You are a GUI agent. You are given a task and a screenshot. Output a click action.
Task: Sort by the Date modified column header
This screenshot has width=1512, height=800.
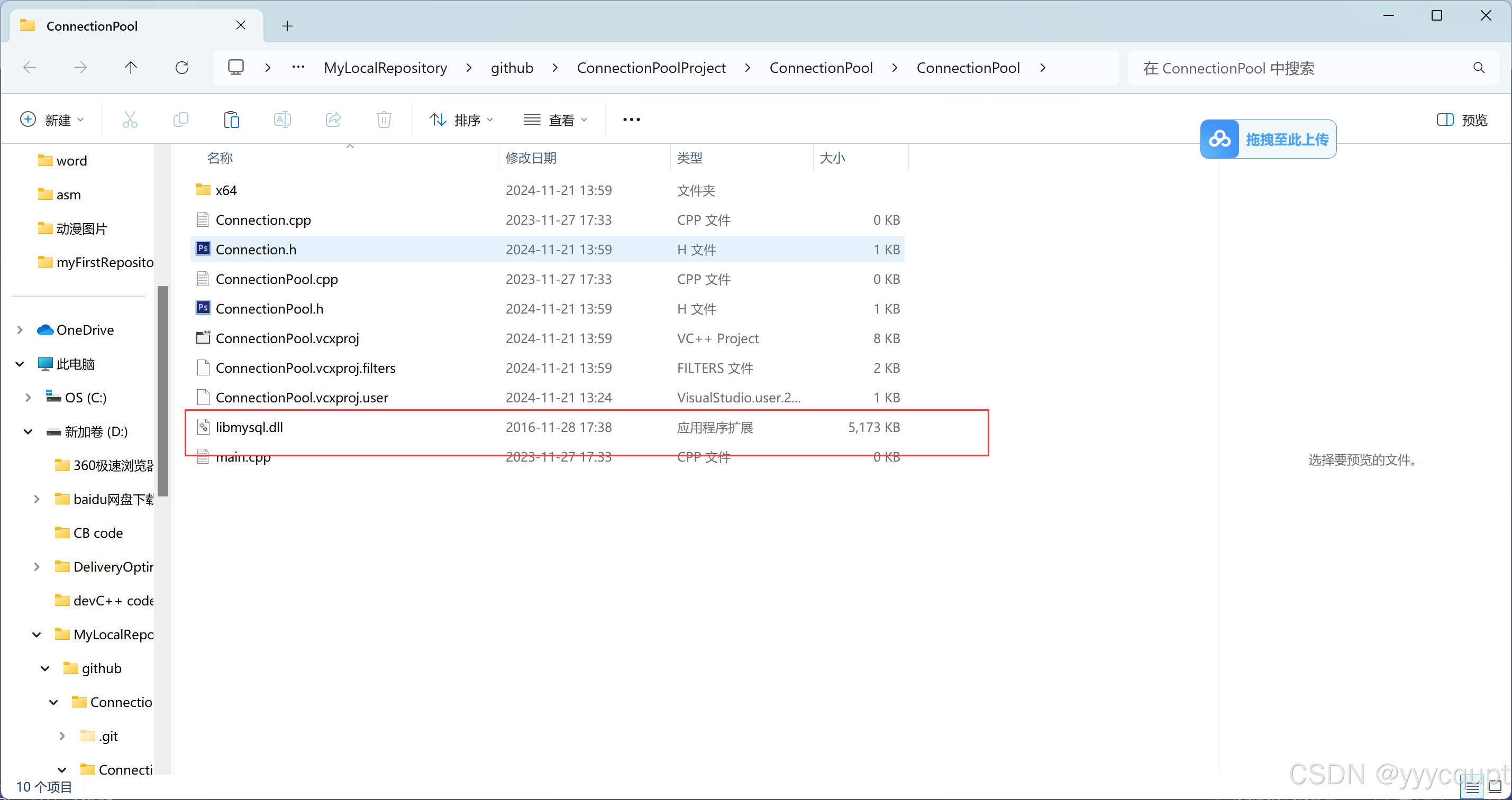[x=585, y=158]
